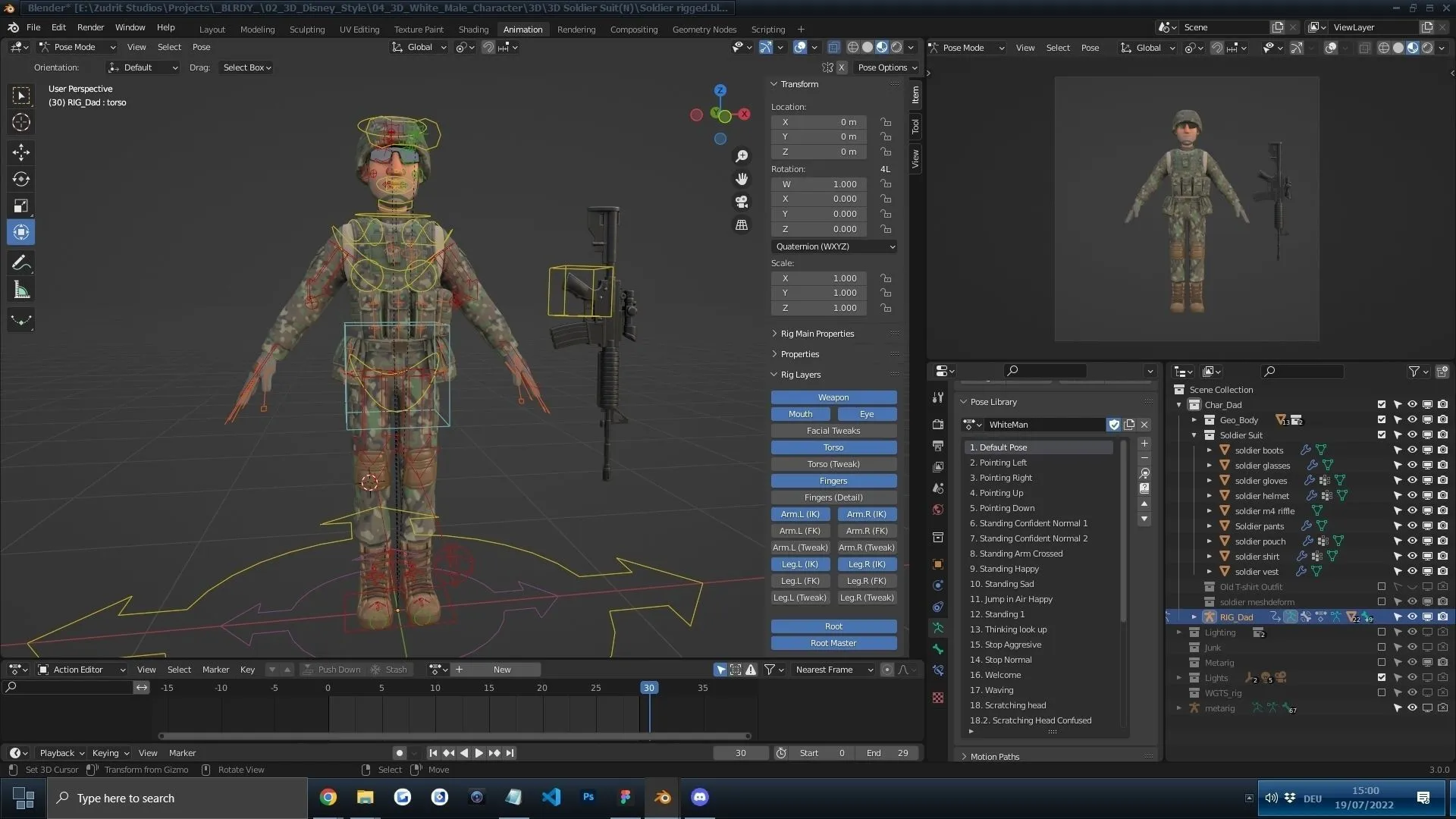This screenshot has height=819, width=1456.
Task: Click the zoom magnifier icon in the viewport
Action: click(x=741, y=155)
